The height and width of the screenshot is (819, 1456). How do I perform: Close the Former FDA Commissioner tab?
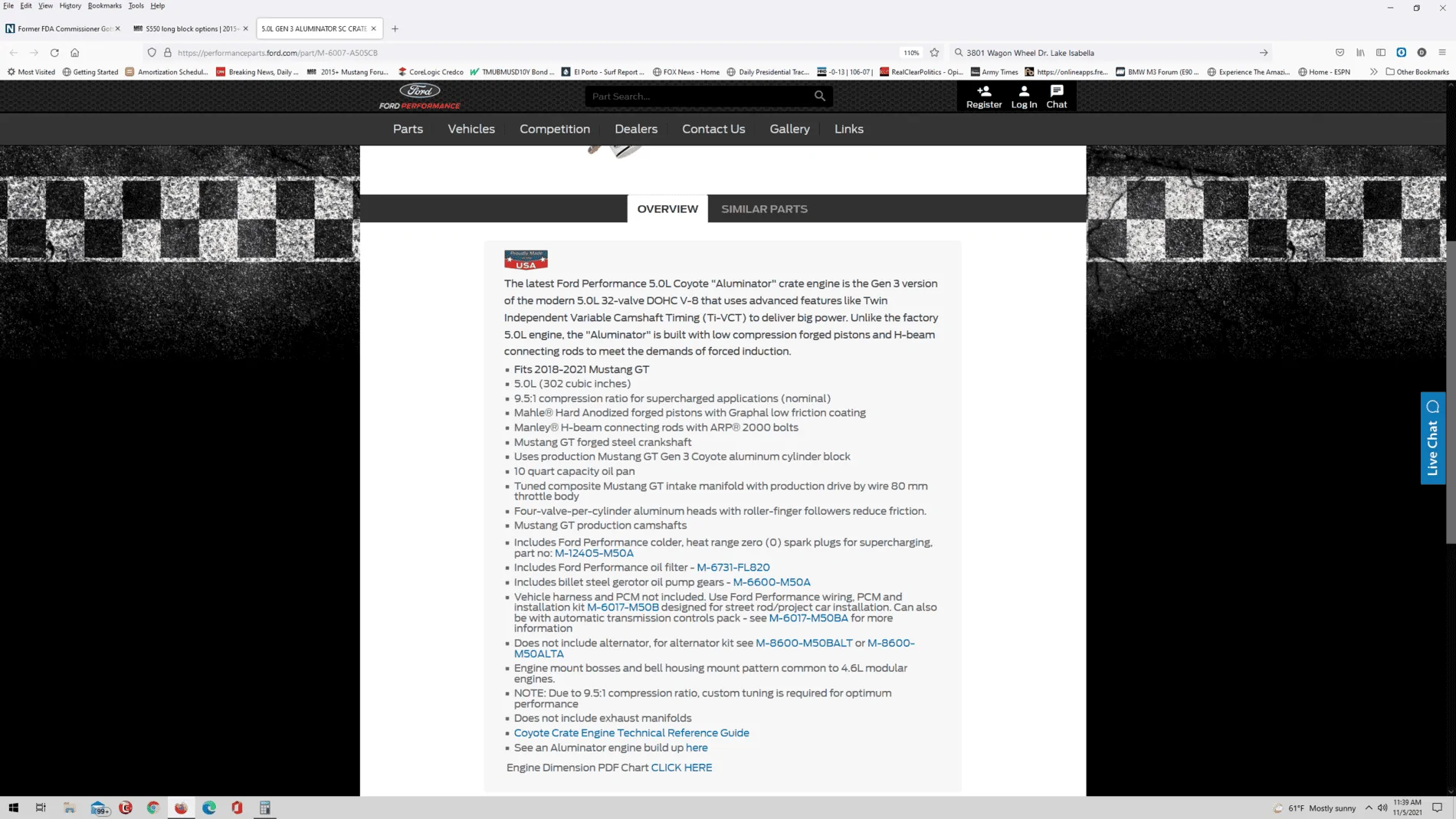pos(117,28)
